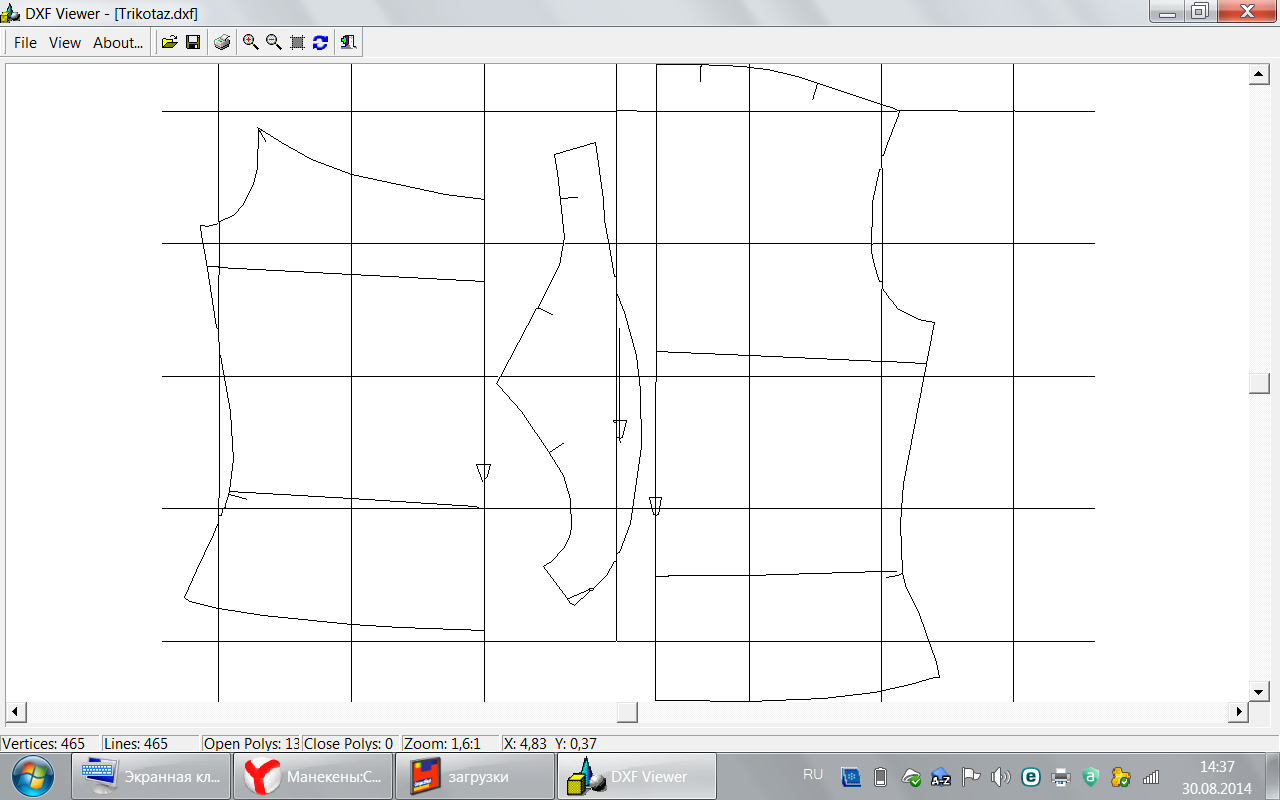This screenshot has width=1280, height=800.
Task: Open the View menu
Action: click(65, 43)
